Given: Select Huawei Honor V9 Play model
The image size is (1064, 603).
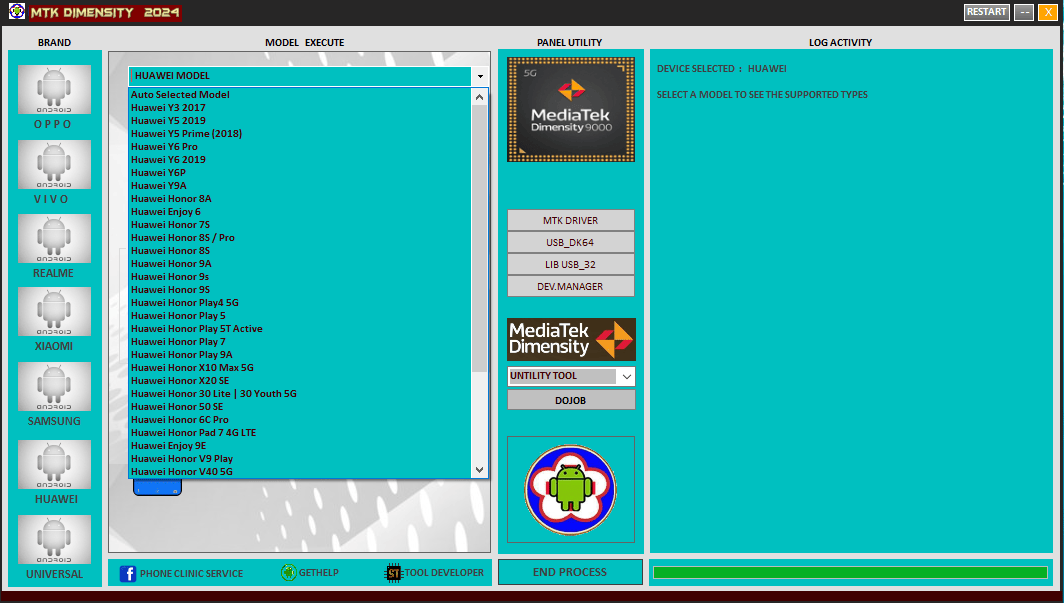Looking at the screenshot, I should click(299, 459).
